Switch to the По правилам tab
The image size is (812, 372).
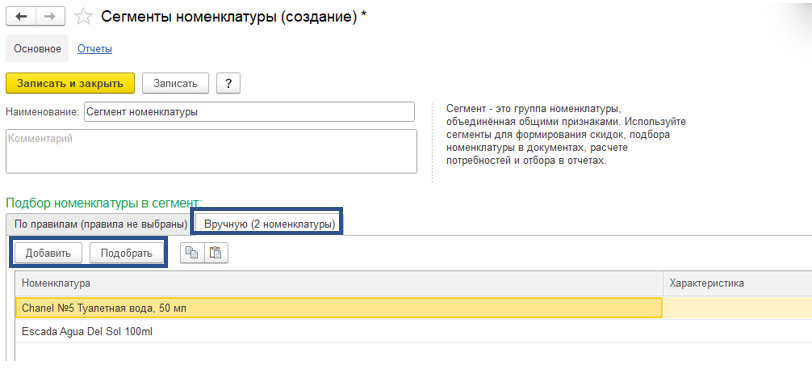tap(100, 225)
